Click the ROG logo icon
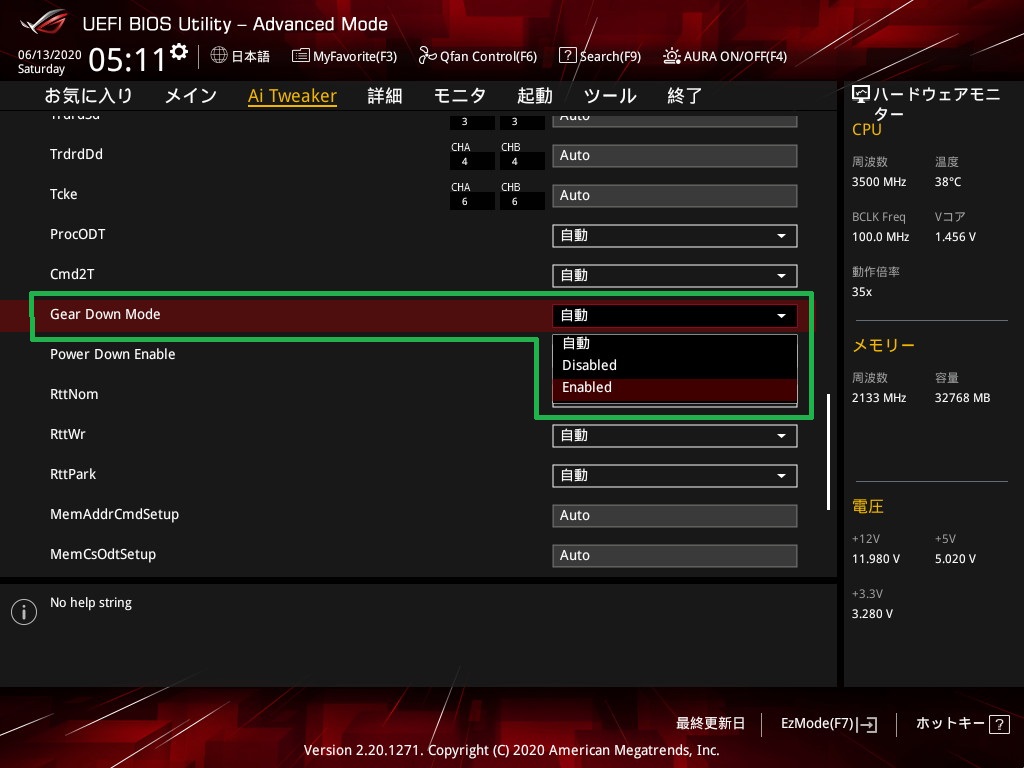1024x768 pixels. click(44, 22)
